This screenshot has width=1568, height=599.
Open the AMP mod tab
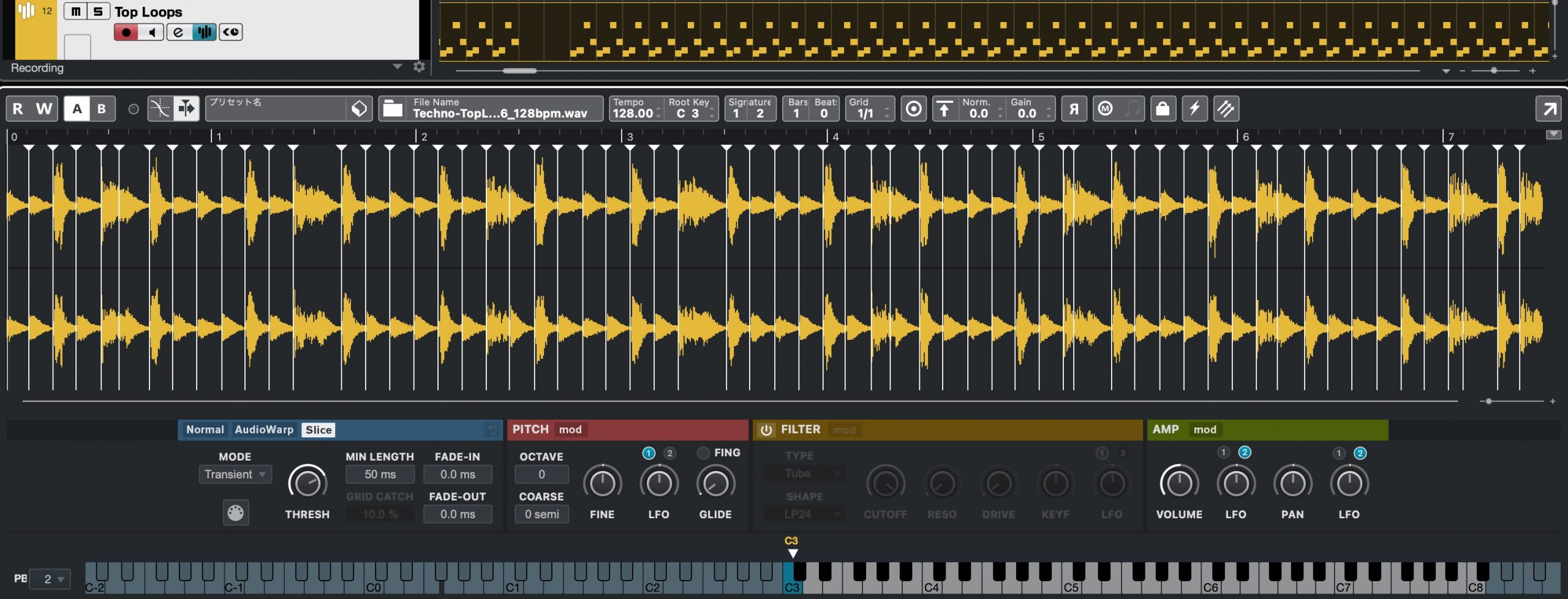pyautogui.click(x=1205, y=430)
